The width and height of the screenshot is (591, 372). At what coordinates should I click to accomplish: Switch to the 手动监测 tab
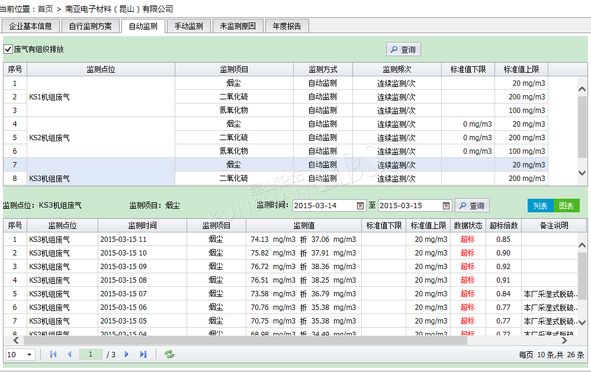[x=188, y=26]
